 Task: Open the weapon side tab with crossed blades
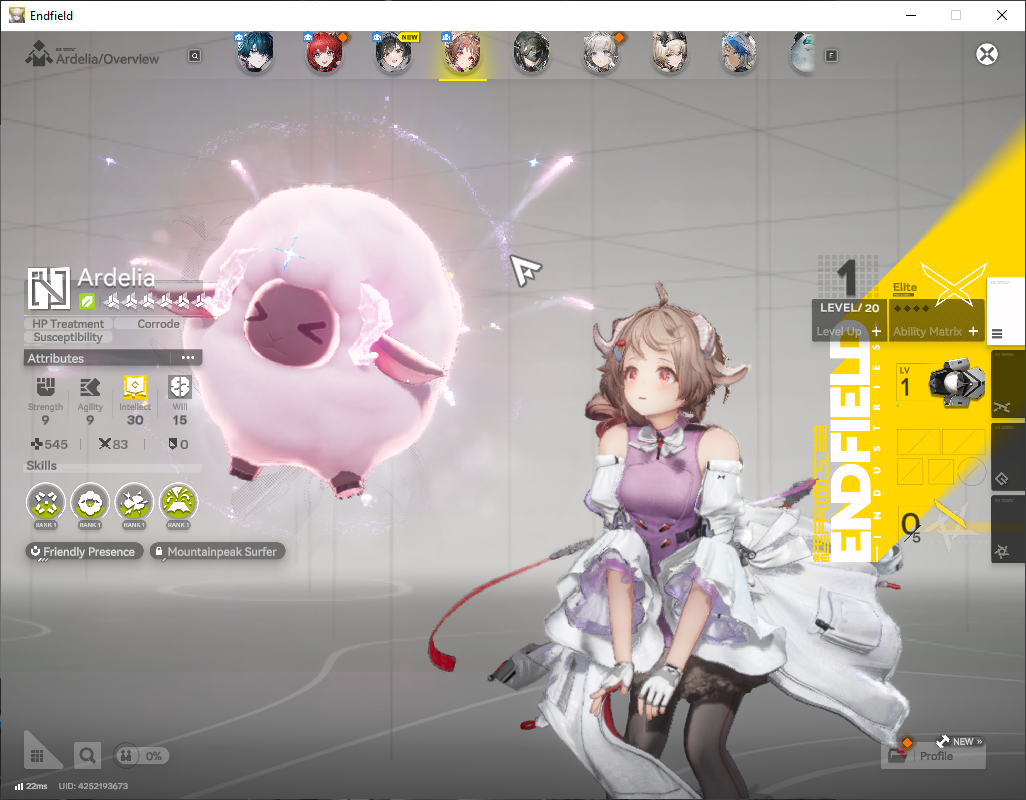[x=1006, y=386]
